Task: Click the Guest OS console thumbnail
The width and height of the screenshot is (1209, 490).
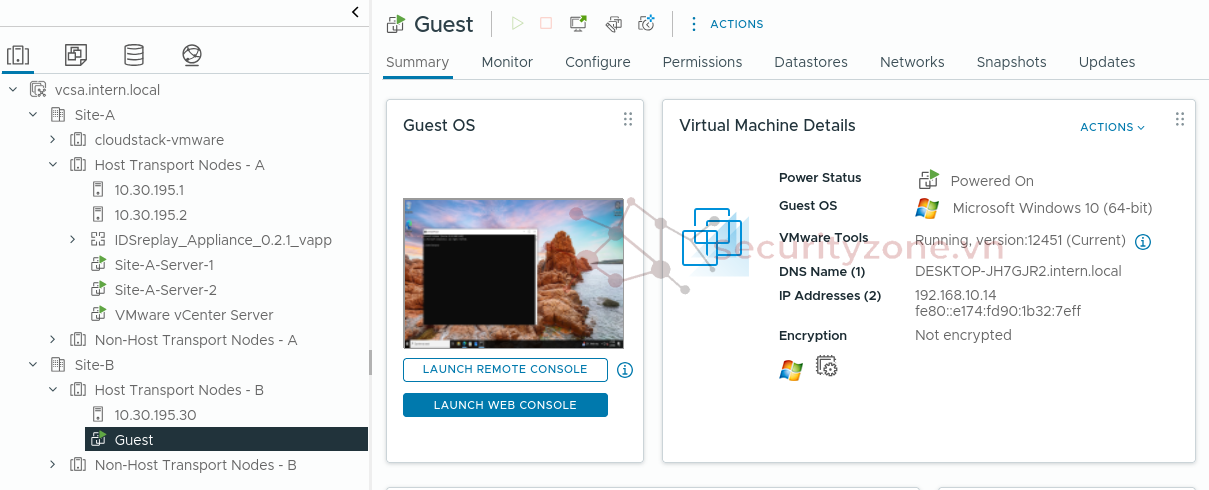Action: click(x=513, y=272)
